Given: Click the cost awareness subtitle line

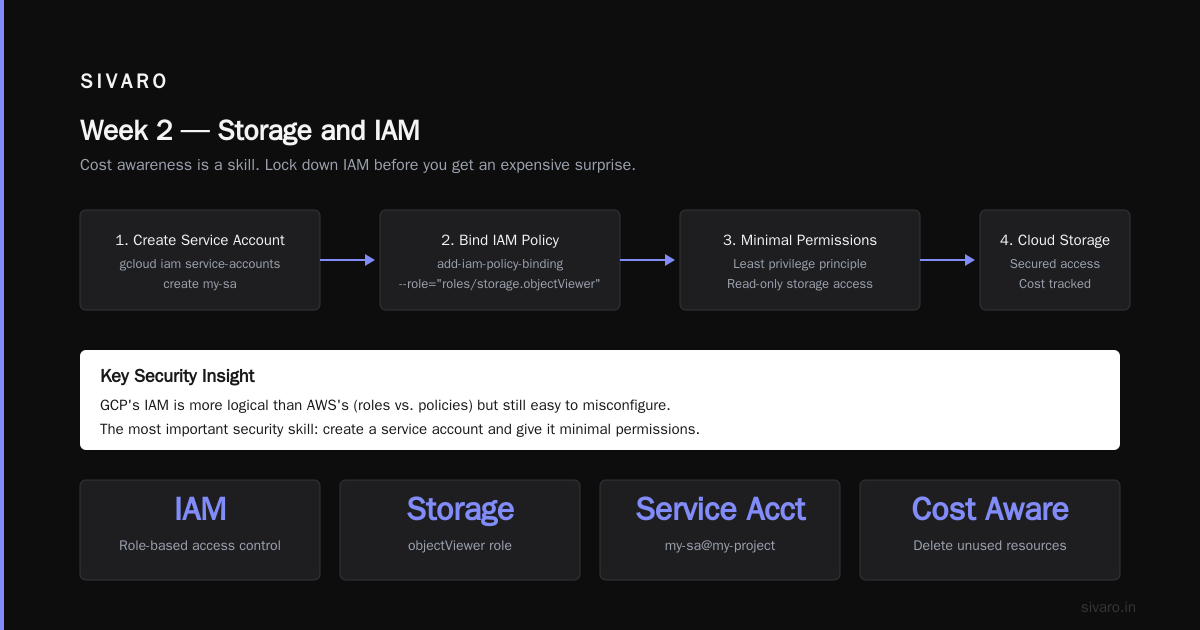Looking at the screenshot, I should tap(358, 165).
